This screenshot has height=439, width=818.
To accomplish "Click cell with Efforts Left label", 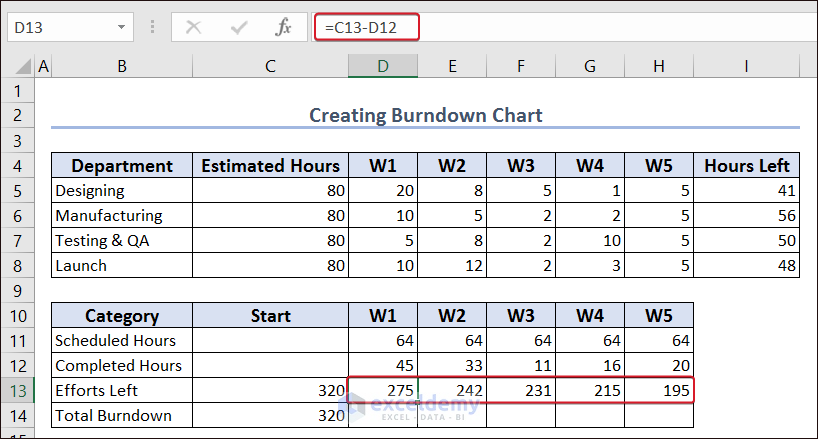I will [x=122, y=390].
